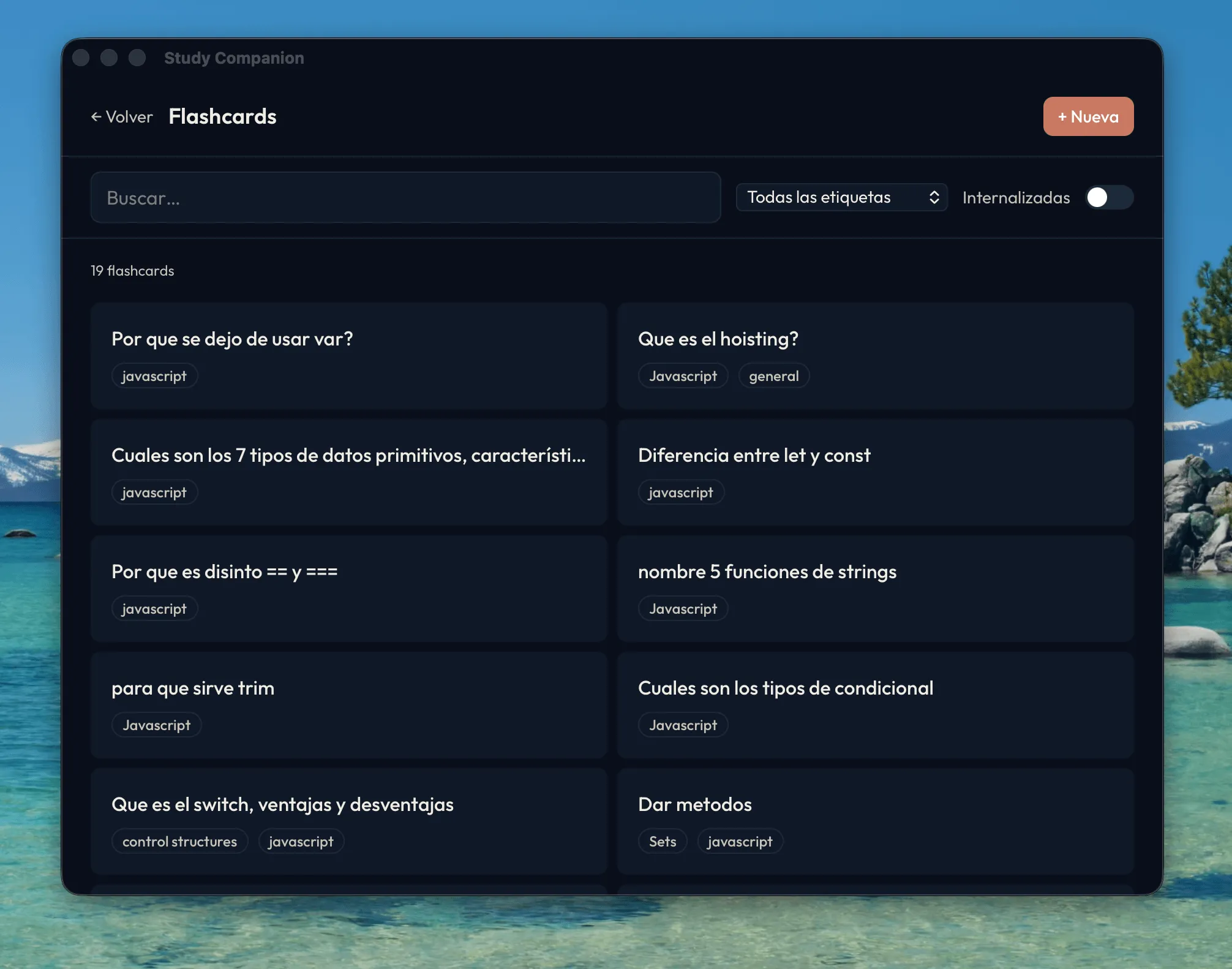Screen dimensions: 1232x969
Task: Click the Javascript tag on the trim card
Action: pos(156,725)
